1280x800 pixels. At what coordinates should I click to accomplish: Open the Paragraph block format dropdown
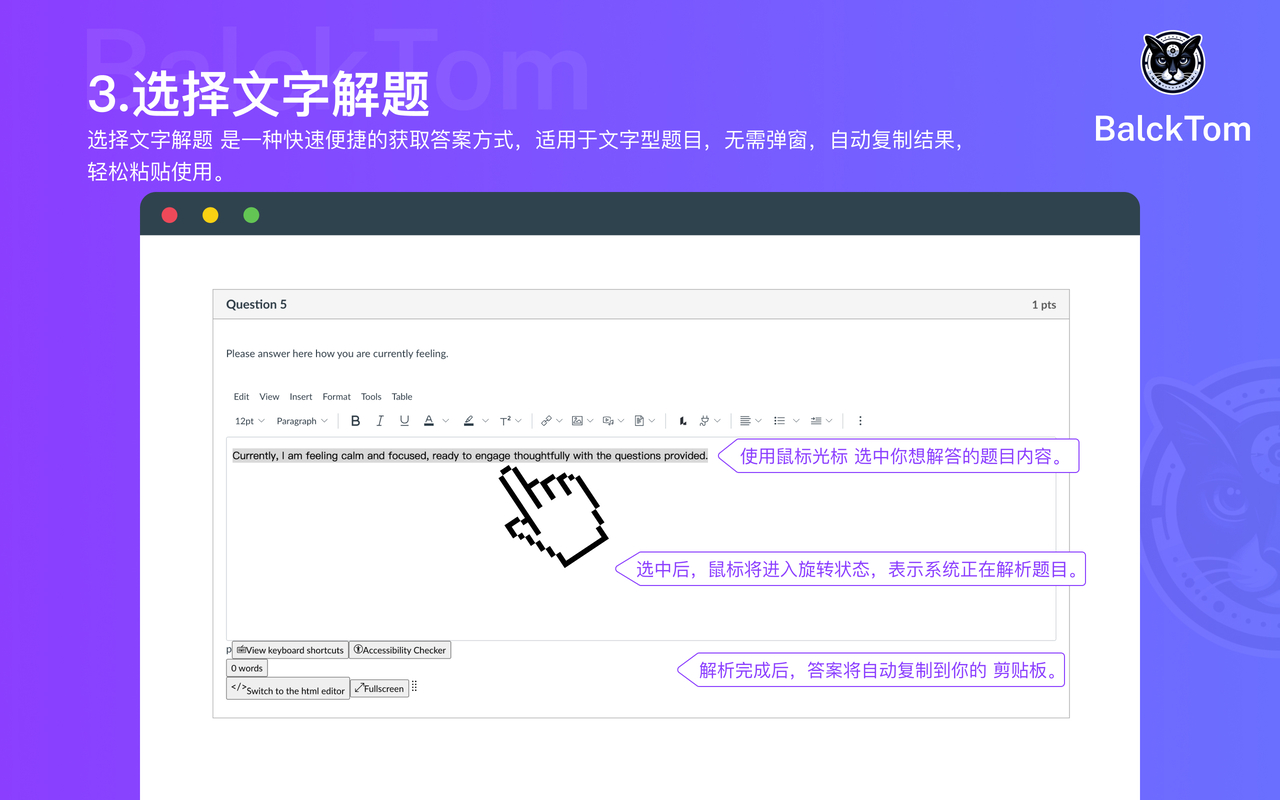(302, 421)
